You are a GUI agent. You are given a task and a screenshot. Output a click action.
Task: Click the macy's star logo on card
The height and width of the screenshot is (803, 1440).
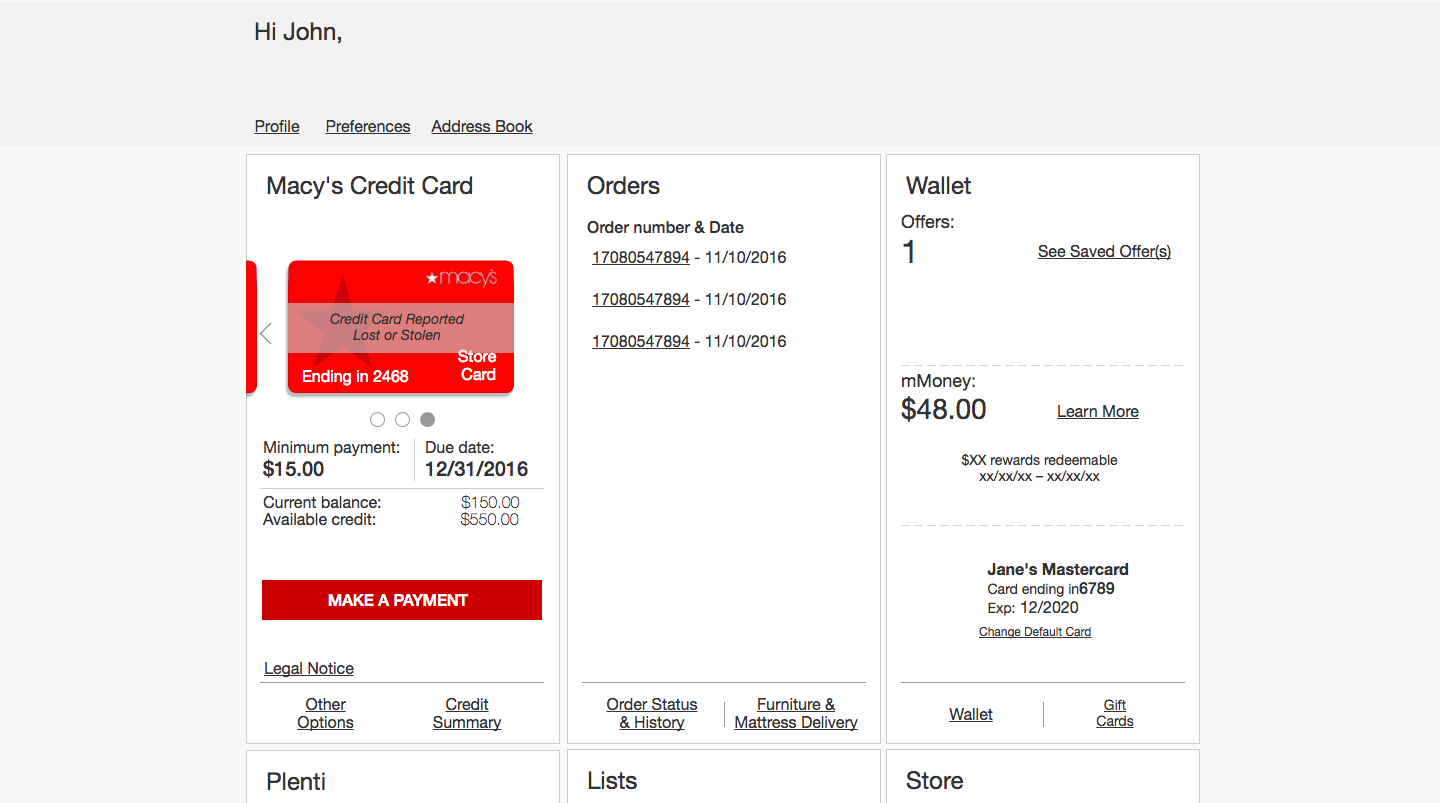pyautogui.click(x=461, y=277)
